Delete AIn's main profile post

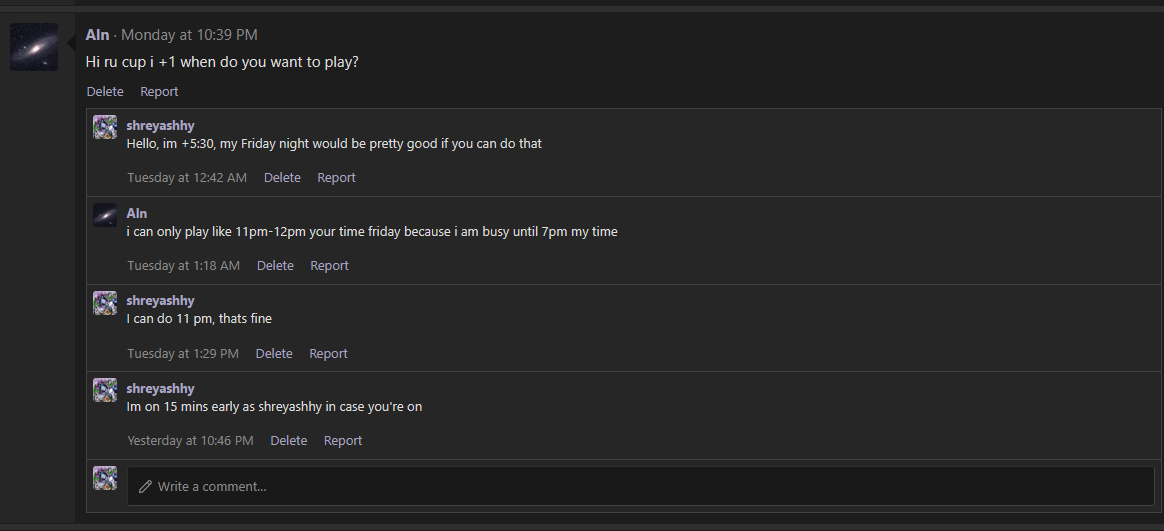[x=105, y=92]
